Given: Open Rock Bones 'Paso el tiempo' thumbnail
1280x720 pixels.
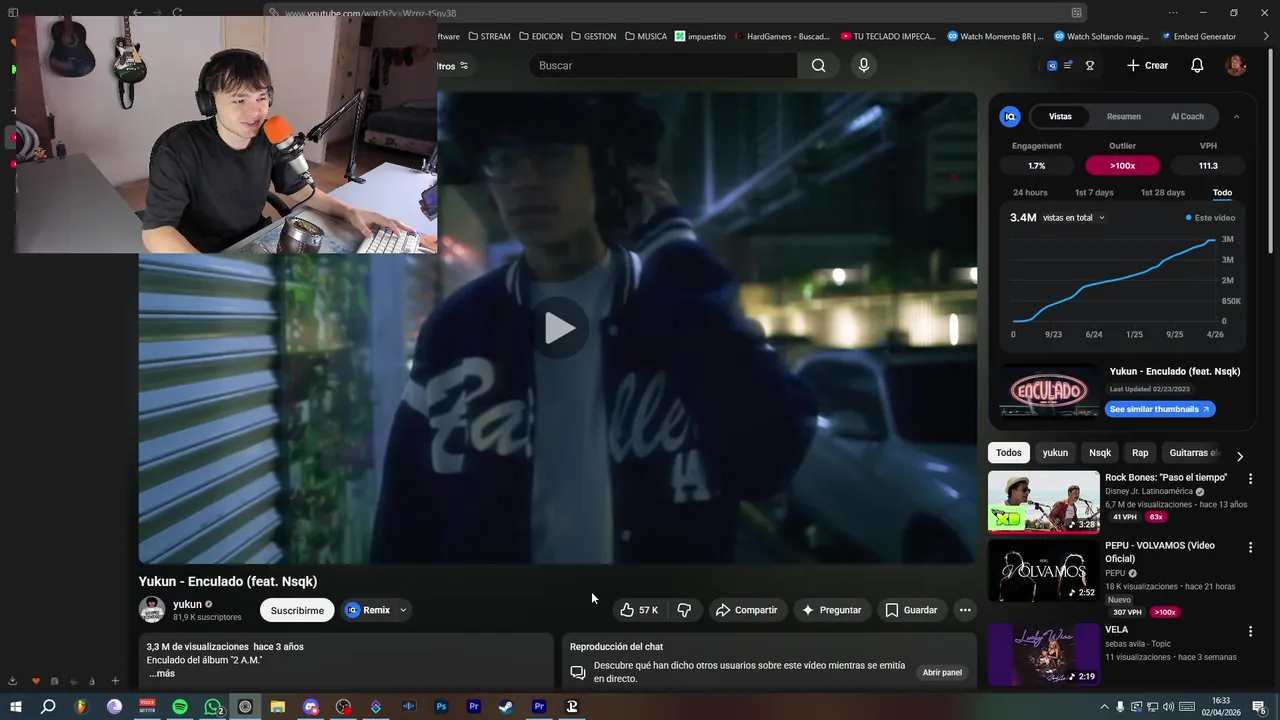Looking at the screenshot, I should 1044,502.
